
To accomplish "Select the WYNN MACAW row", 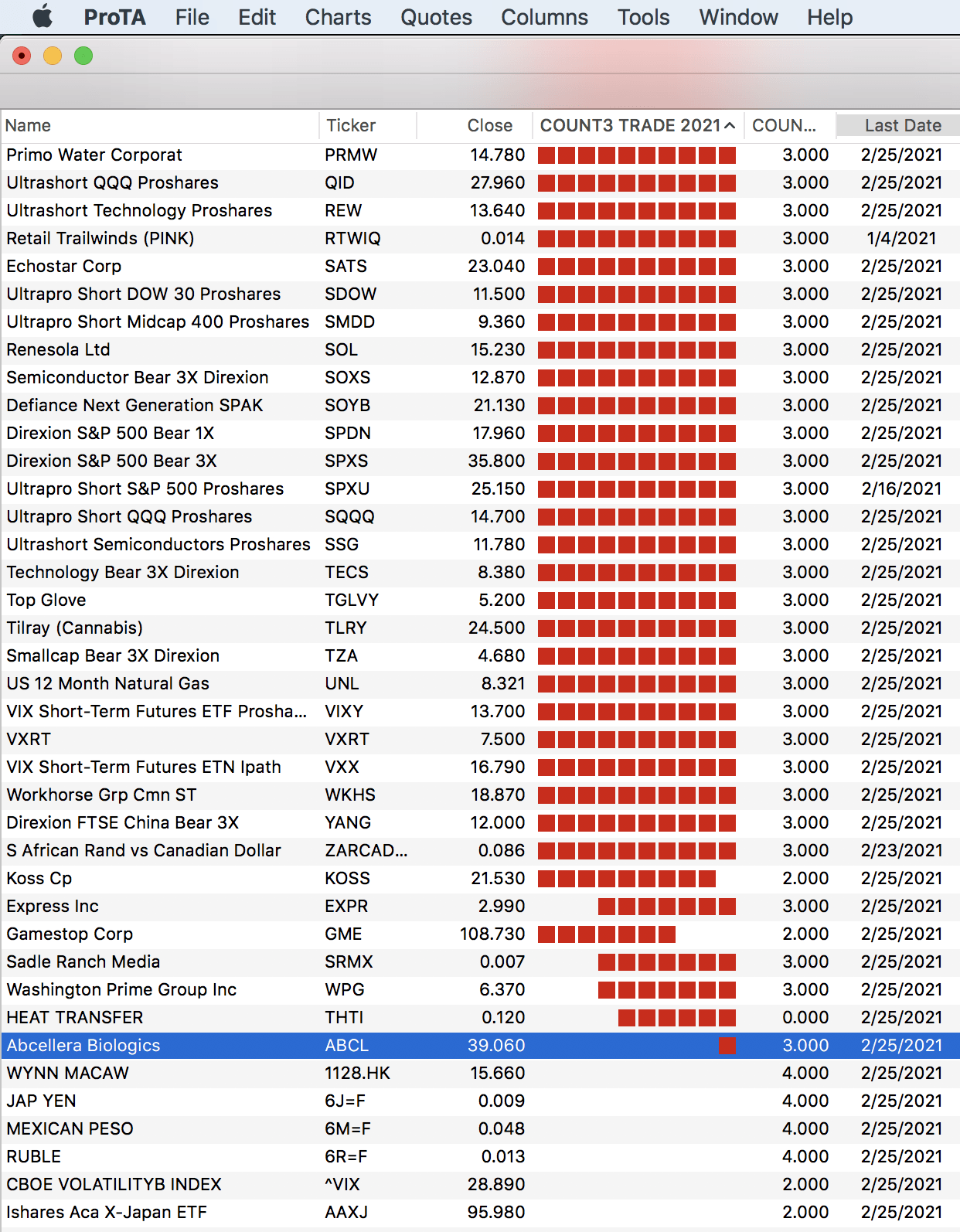I will tap(480, 1073).
